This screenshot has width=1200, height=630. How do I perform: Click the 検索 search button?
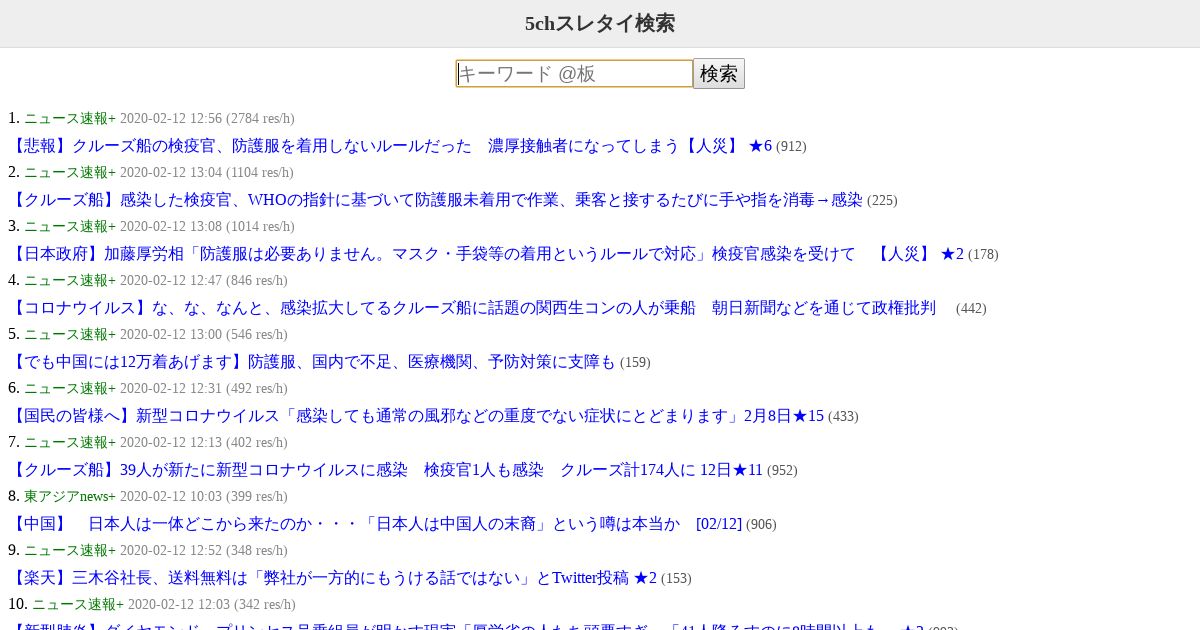tap(719, 74)
